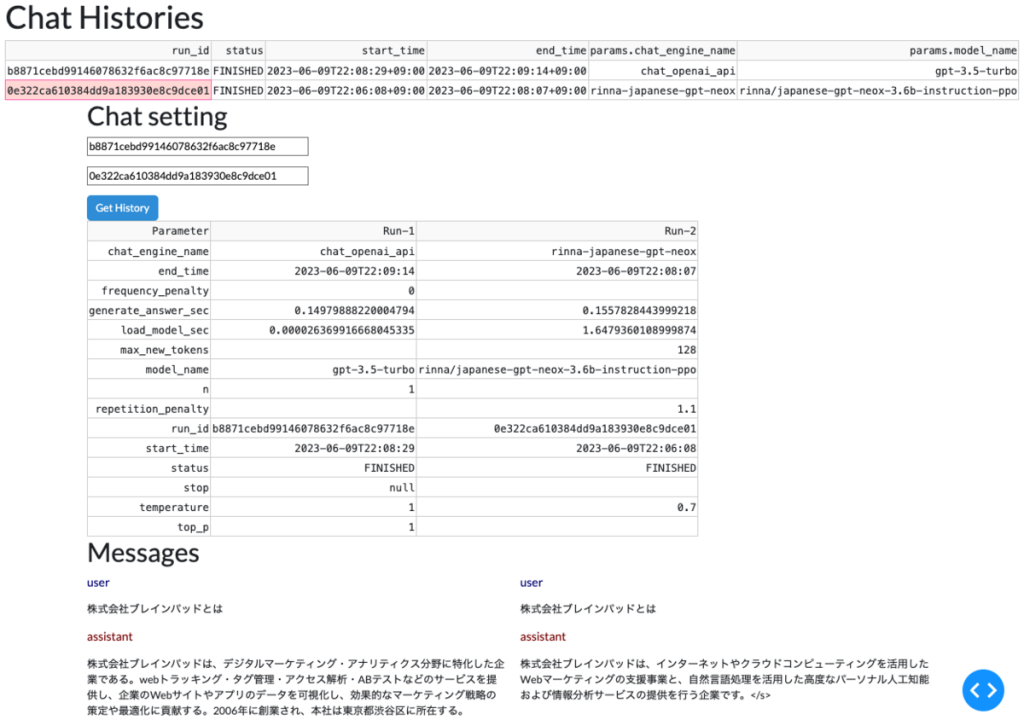Click the Messages heading
Screen dimensions: 1024x726
tap(143, 552)
